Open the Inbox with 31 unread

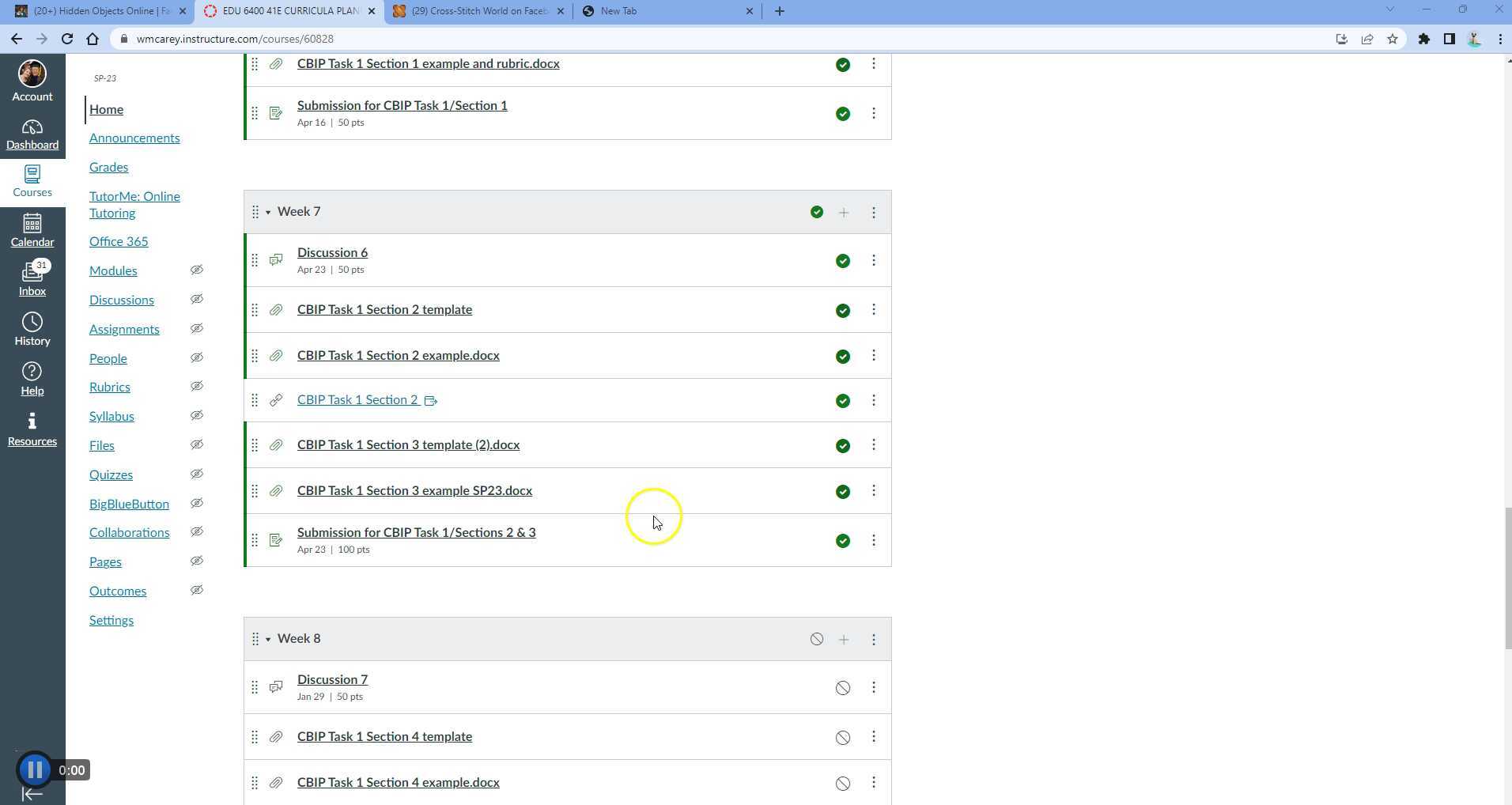click(x=32, y=279)
